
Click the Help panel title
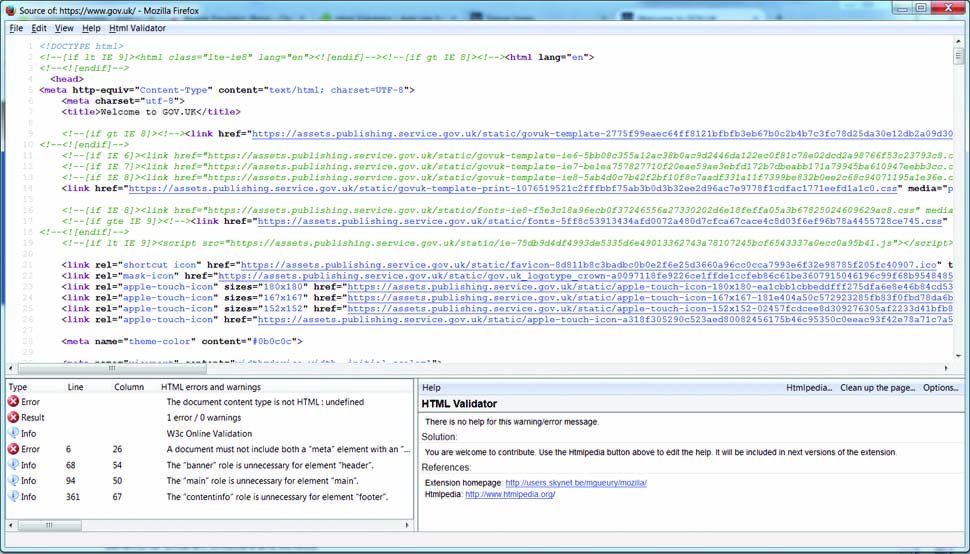coord(431,388)
